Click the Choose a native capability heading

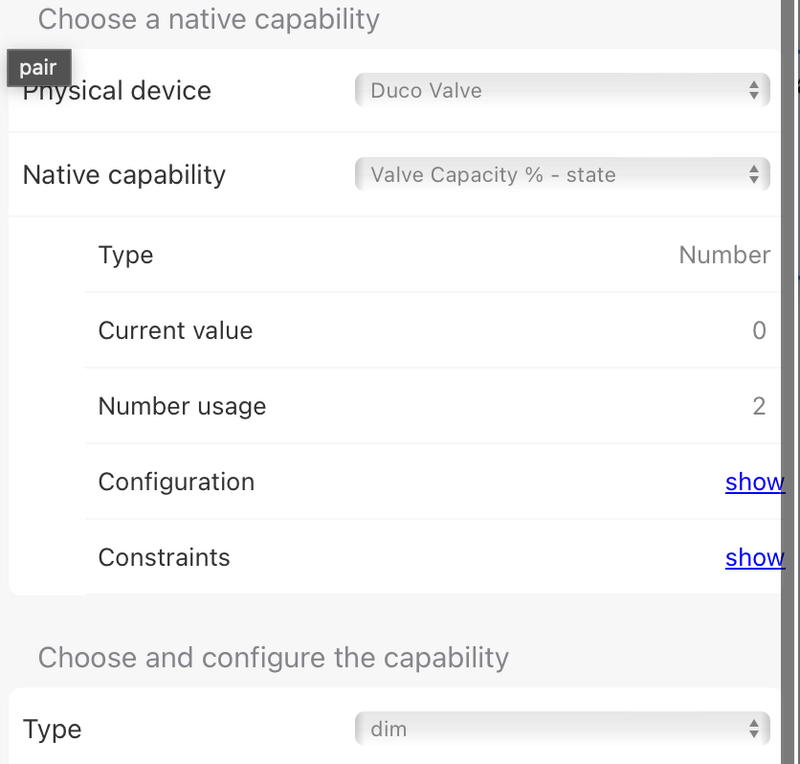(x=208, y=19)
